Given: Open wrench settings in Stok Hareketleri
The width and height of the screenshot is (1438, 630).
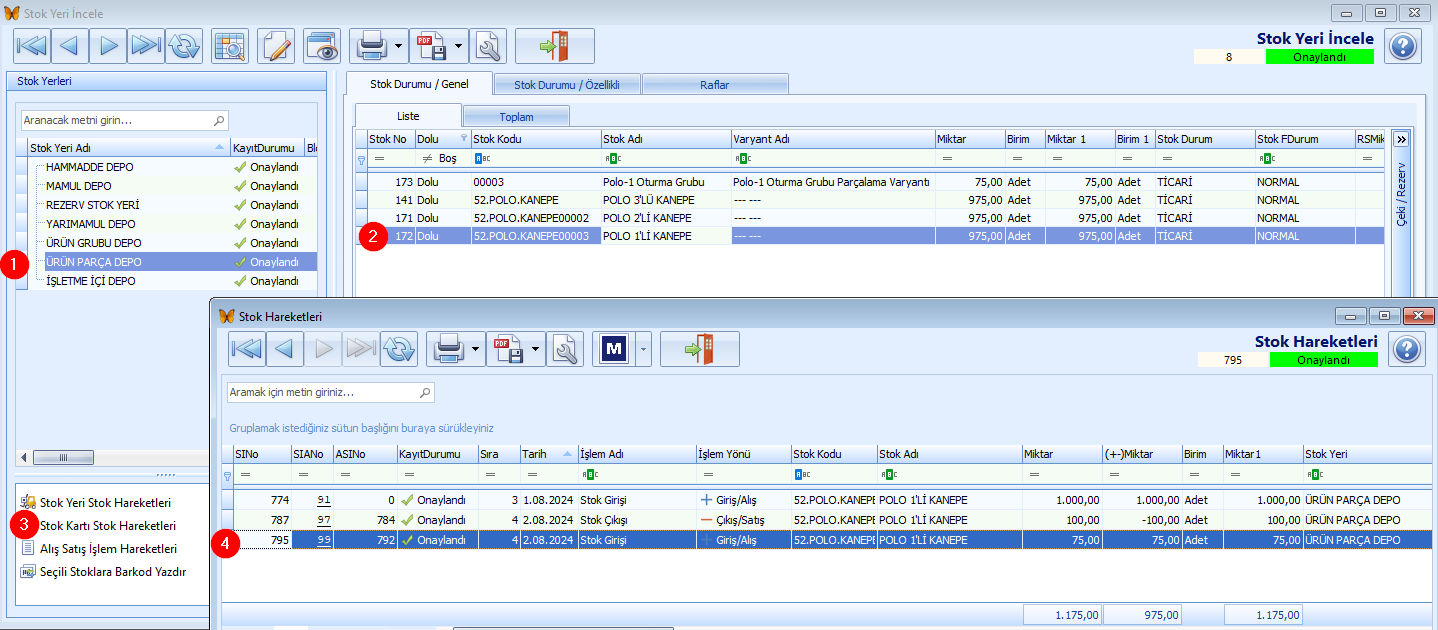Looking at the screenshot, I should click(564, 349).
